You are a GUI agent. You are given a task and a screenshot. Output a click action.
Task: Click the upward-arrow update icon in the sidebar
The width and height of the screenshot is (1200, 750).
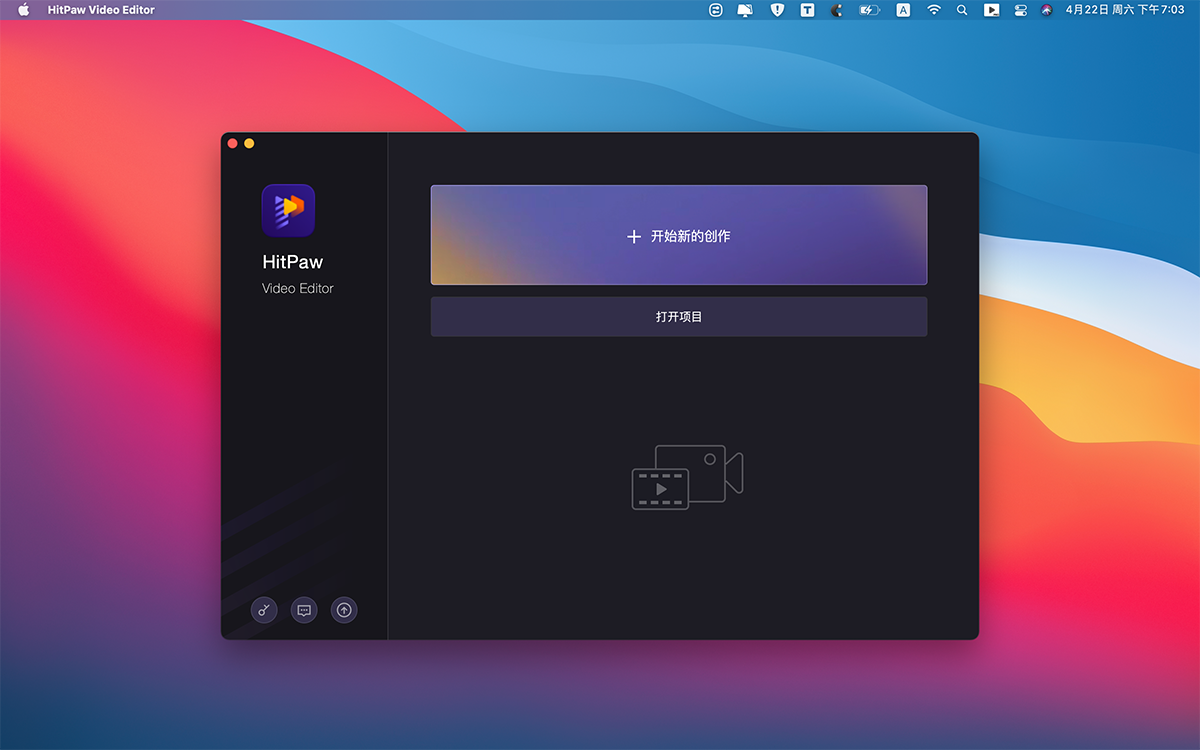coord(344,610)
